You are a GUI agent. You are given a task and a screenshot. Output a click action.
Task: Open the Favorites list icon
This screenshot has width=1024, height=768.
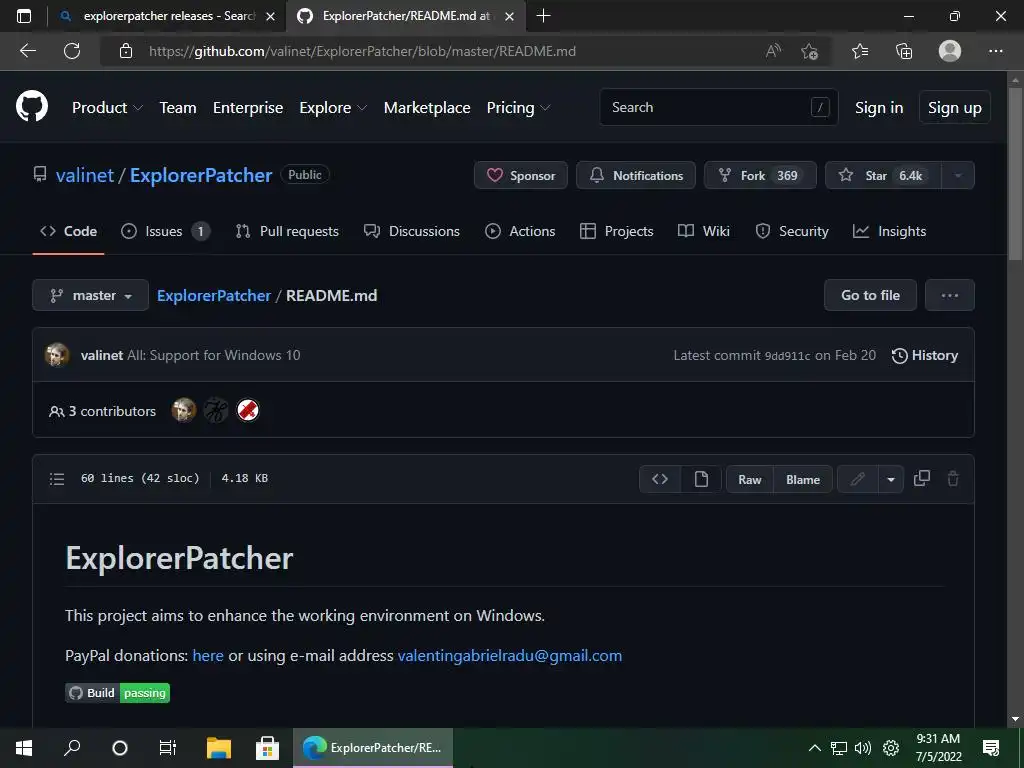[860, 51]
